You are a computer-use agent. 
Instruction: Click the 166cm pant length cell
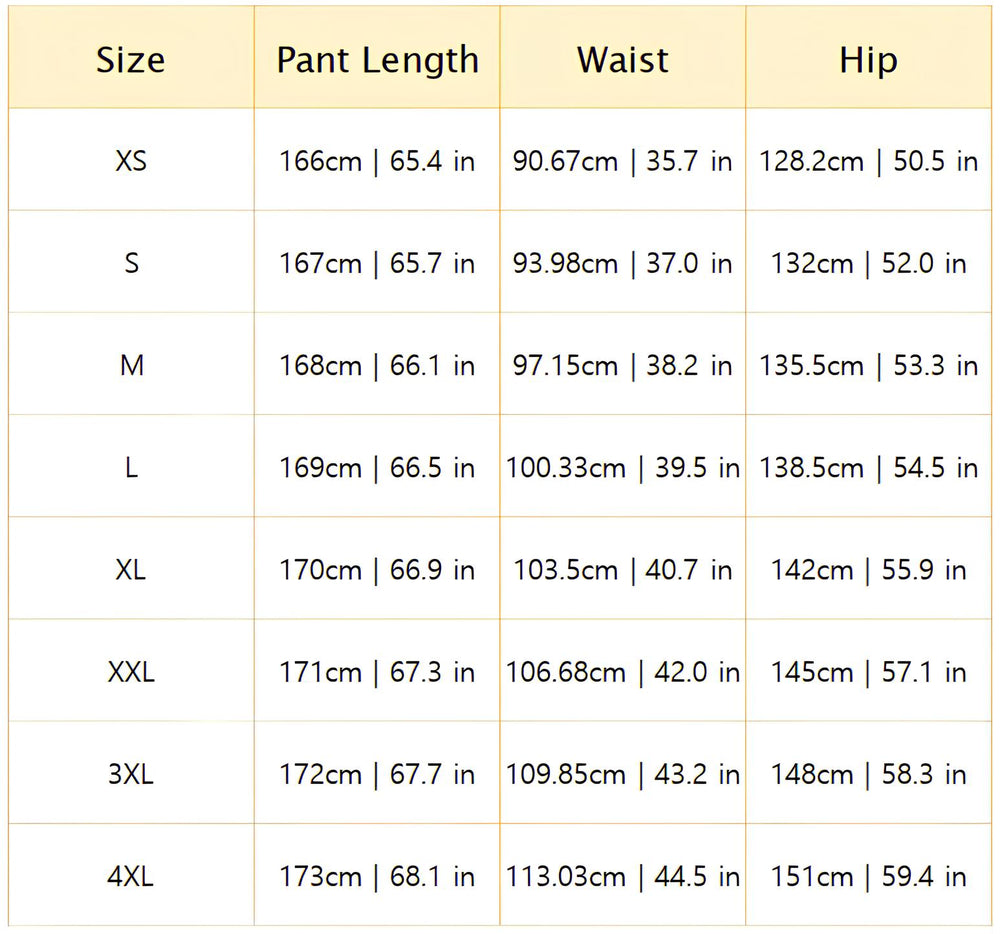pos(377,161)
